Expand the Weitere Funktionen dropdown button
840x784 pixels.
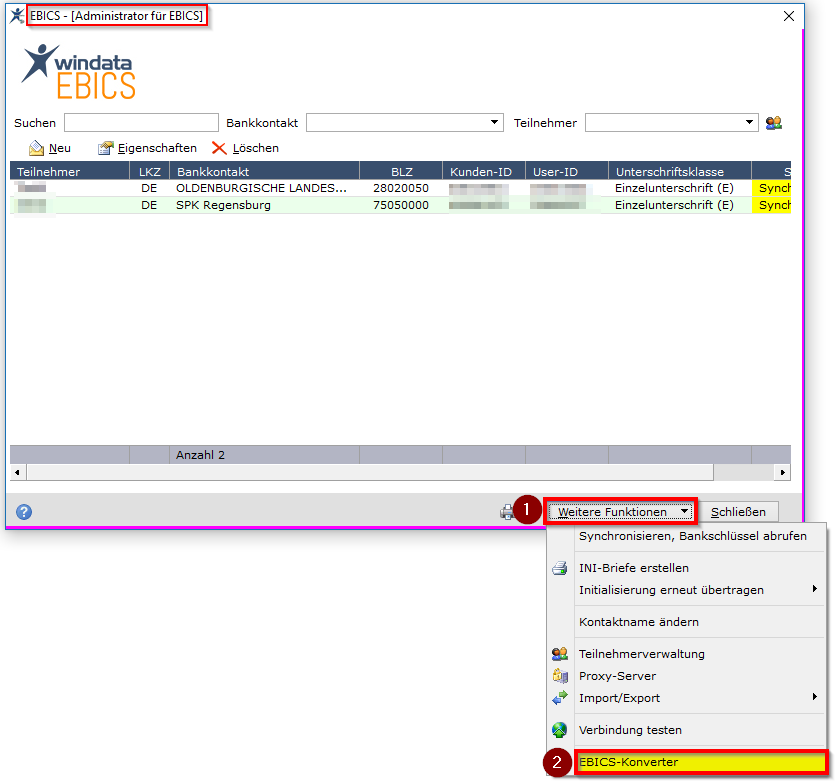[620, 512]
